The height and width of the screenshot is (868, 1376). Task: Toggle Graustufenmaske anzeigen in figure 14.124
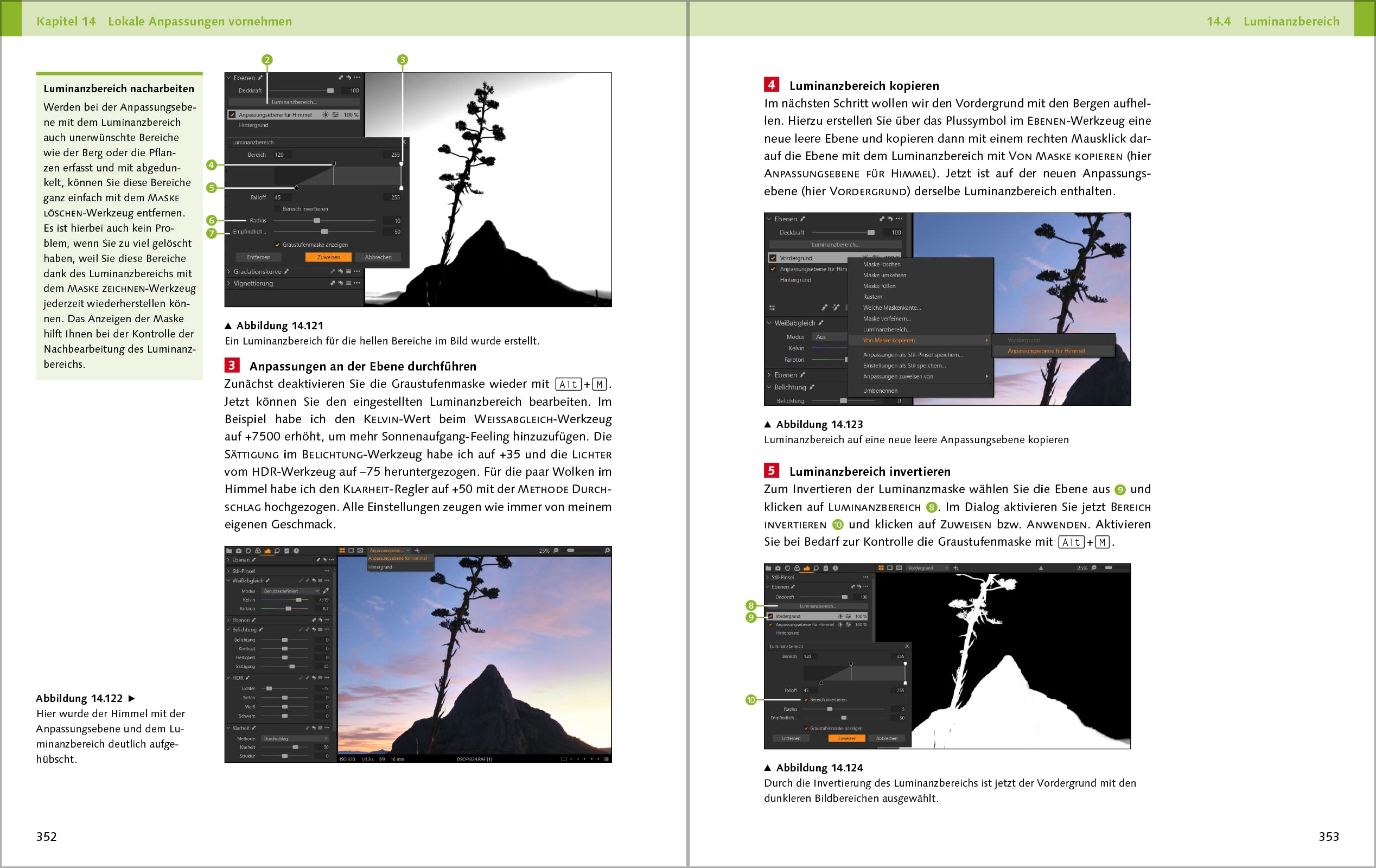coord(806,729)
